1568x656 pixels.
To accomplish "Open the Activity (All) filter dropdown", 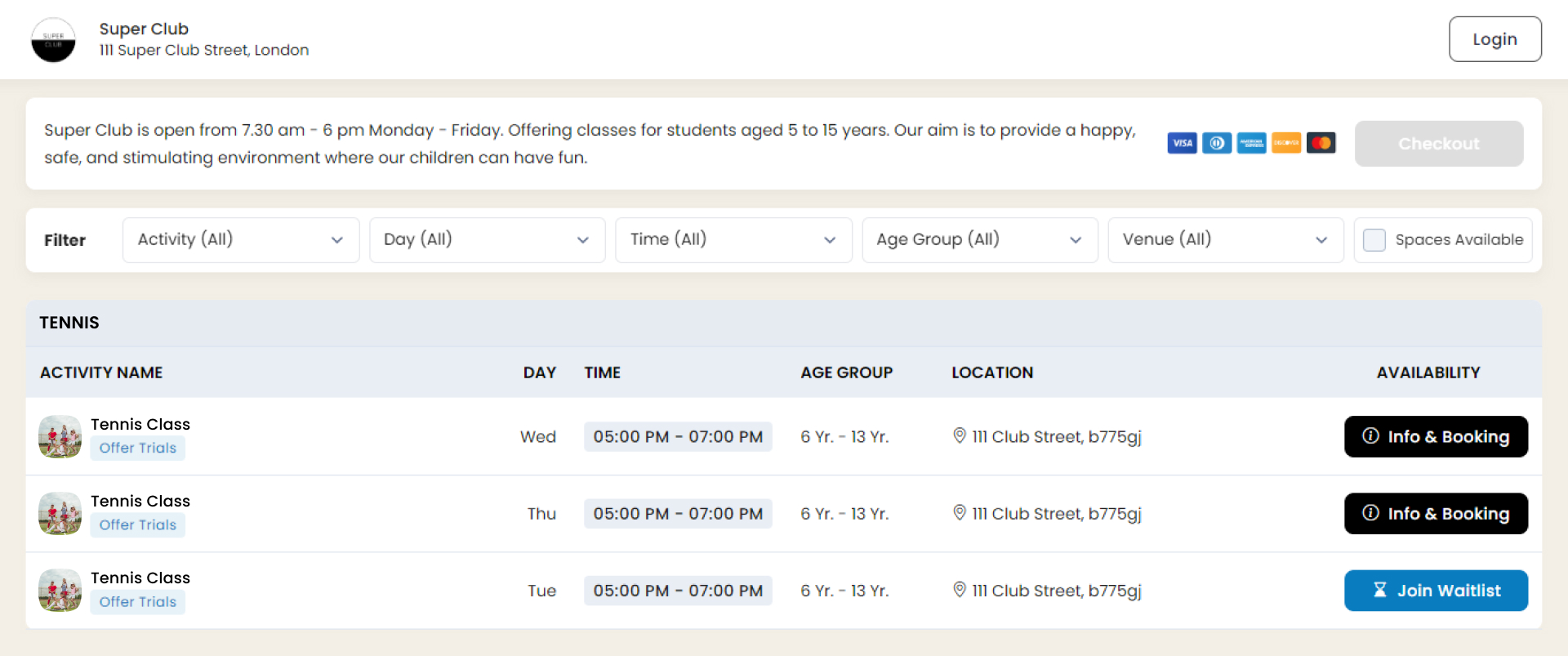I will coord(240,240).
